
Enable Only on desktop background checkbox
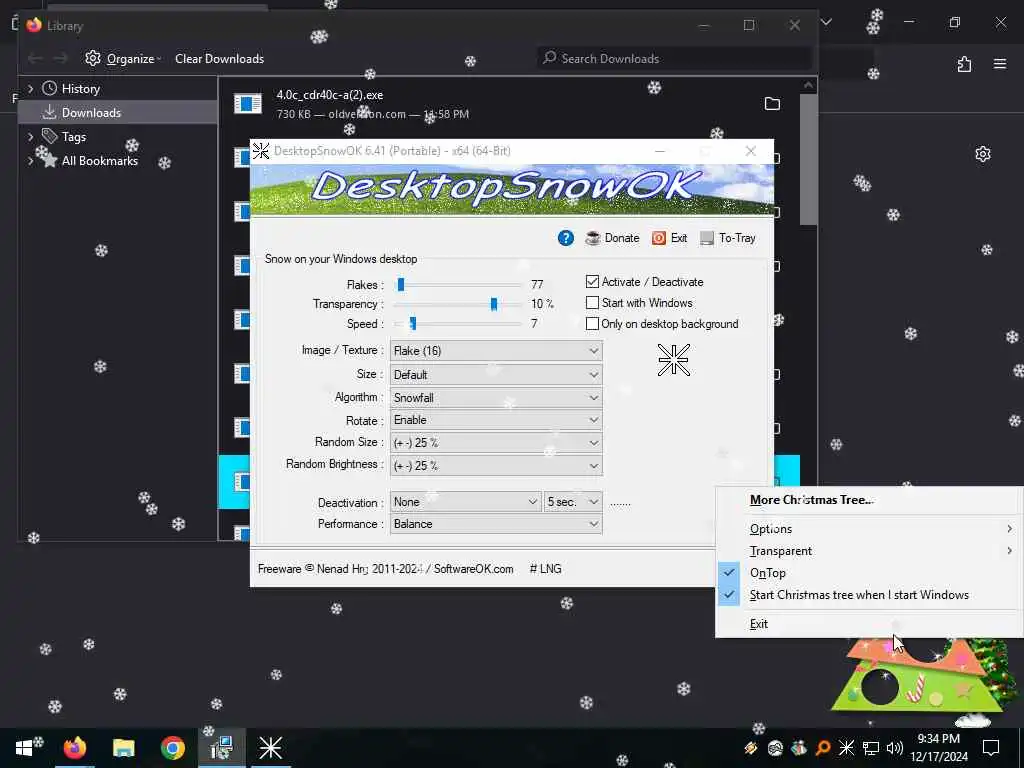pos(592,323)
